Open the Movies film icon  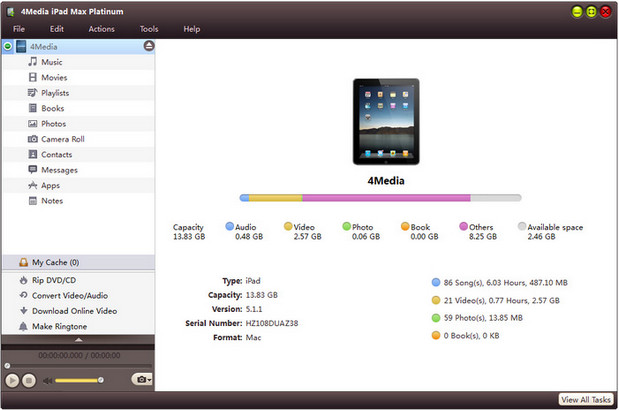pyautogui.click(x=33, y=77)
